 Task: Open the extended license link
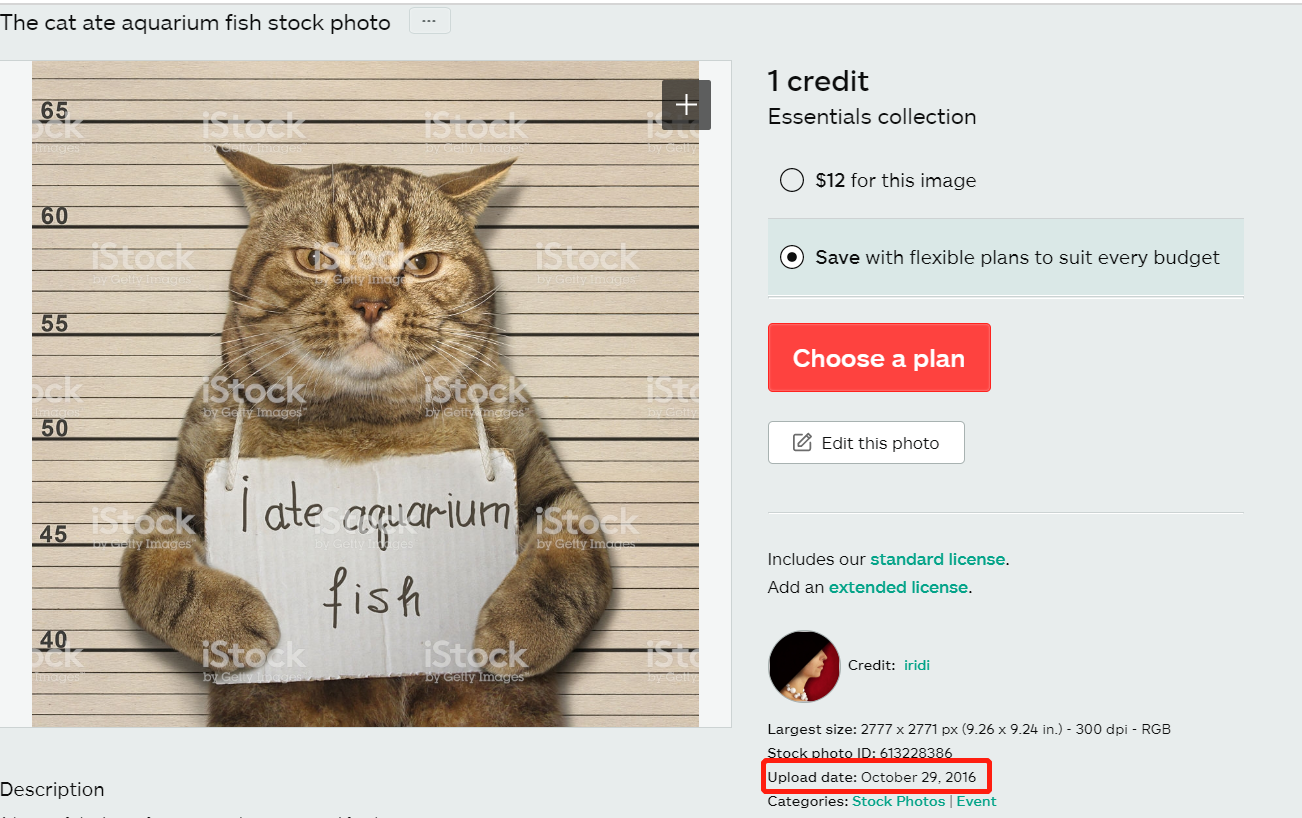point(898,587)
